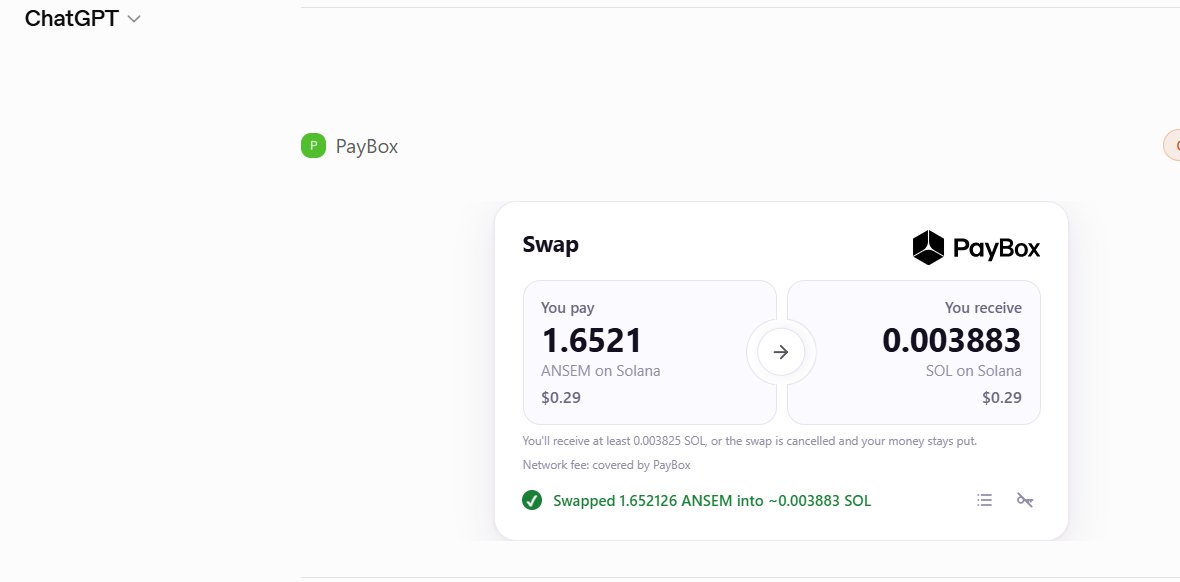Click the ANSEM on Solana label

[601, 370]
